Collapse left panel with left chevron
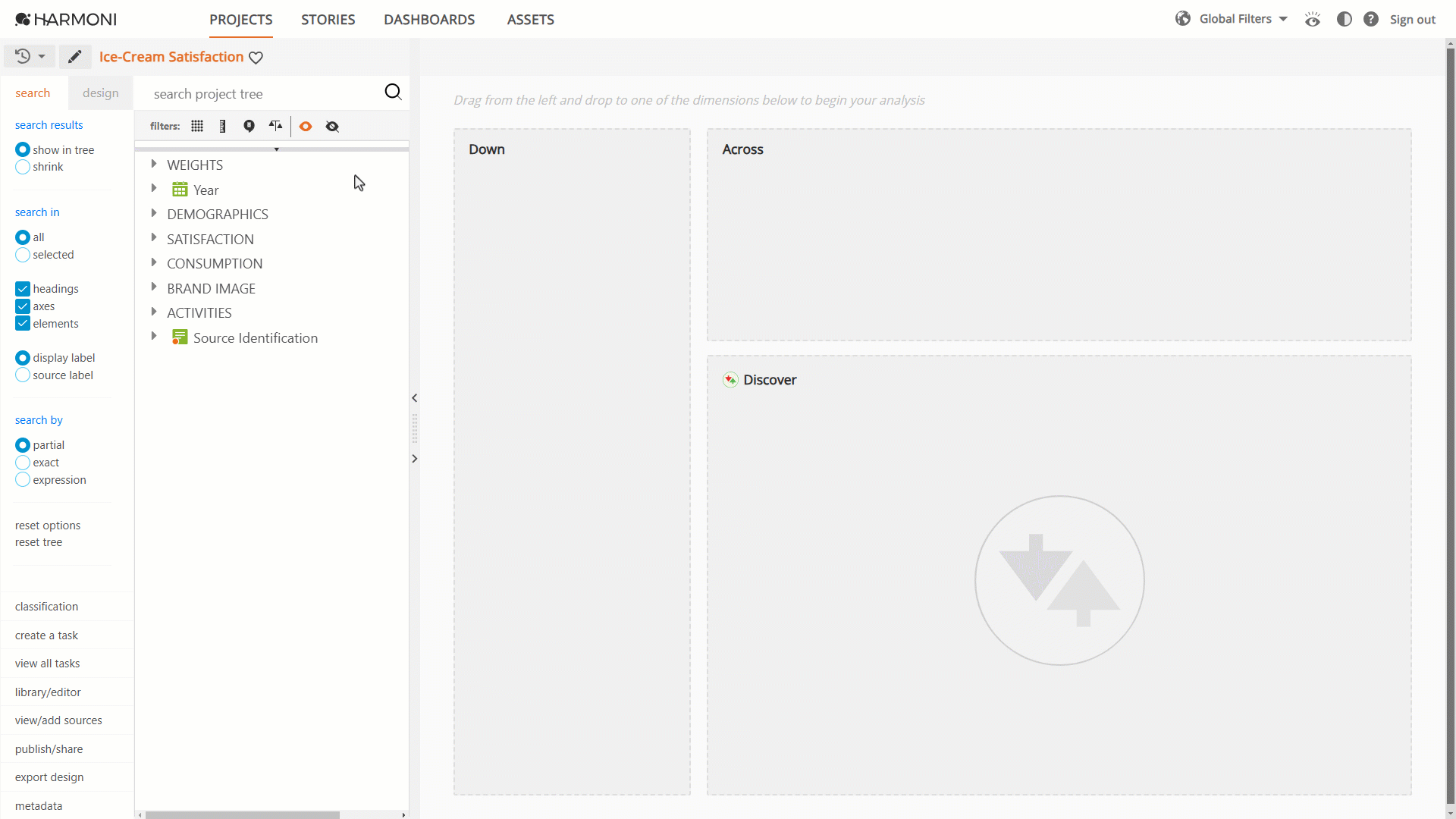Image resolution: width=1456 pixels, height=819 pixels. (414, 397)
